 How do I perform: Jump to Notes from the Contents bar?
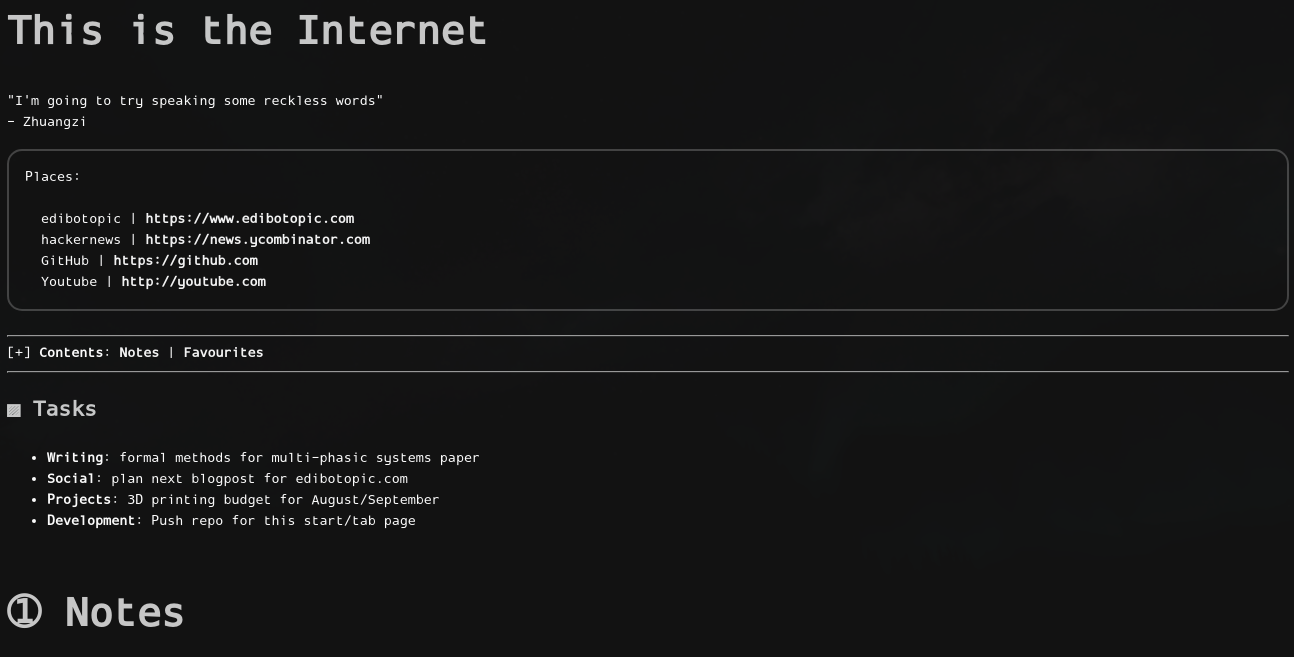139,352
